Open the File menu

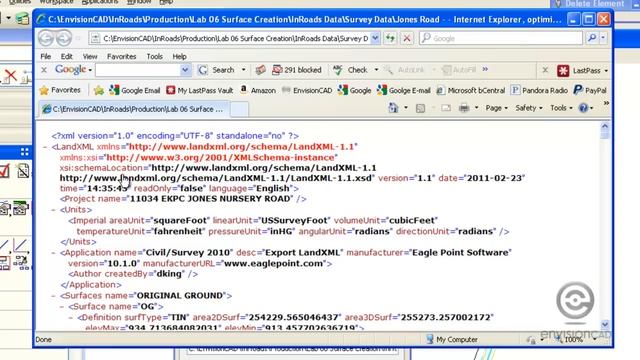pos(46,56)
